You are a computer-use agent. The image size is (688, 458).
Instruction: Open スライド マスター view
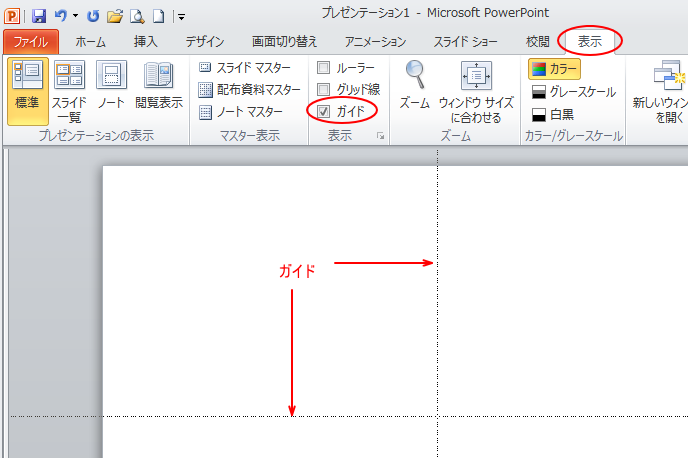[249, 68]
